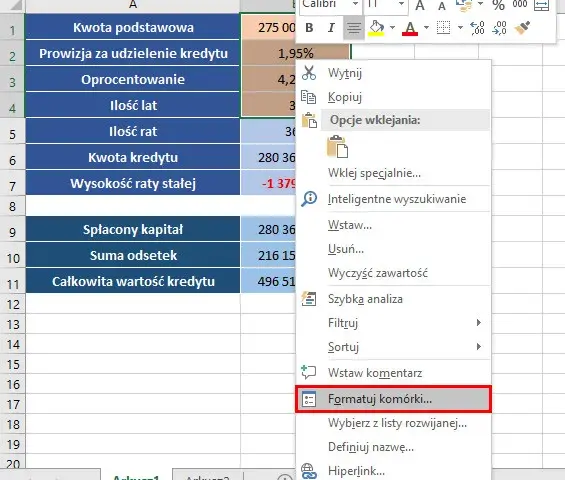Open the accounting format dropdown arrow

pyautogui.click(x=480, y=4)
